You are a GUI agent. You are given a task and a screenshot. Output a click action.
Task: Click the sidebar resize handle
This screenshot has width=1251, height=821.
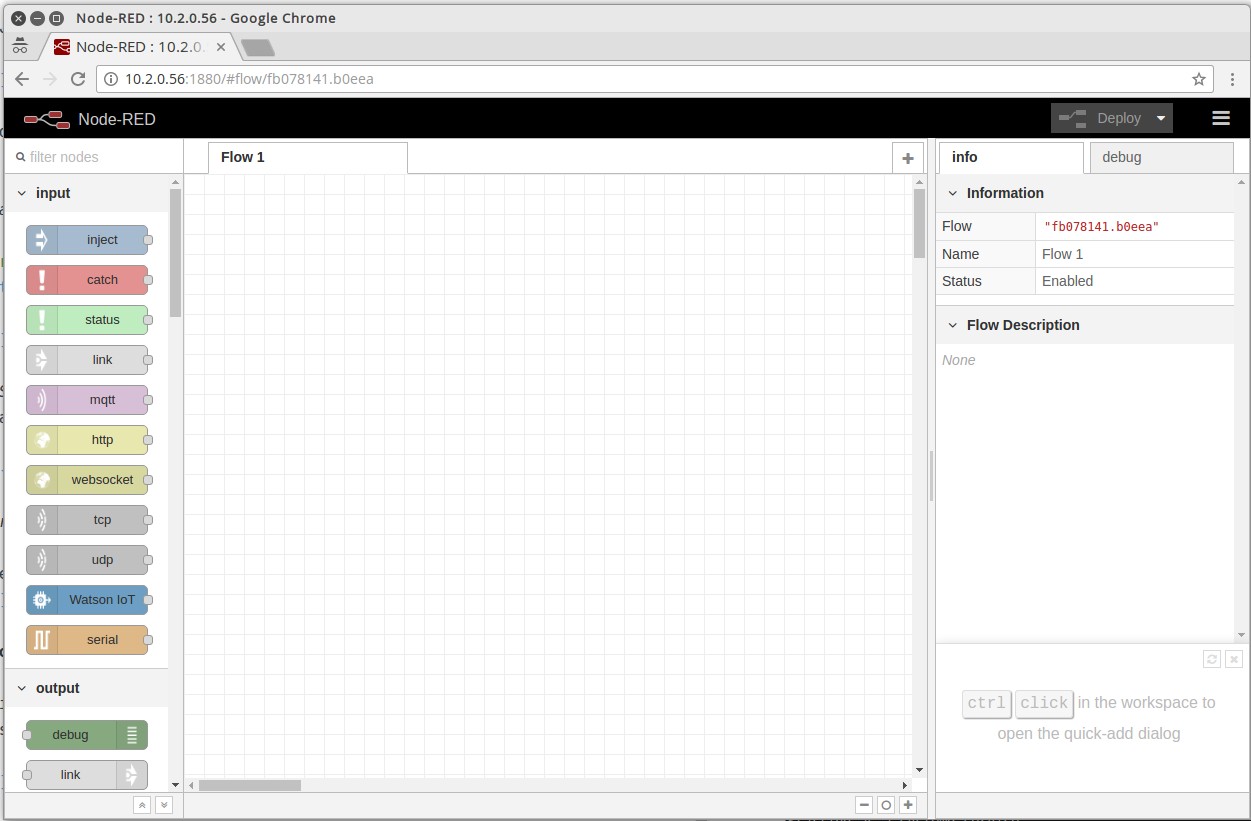(931, 476)
